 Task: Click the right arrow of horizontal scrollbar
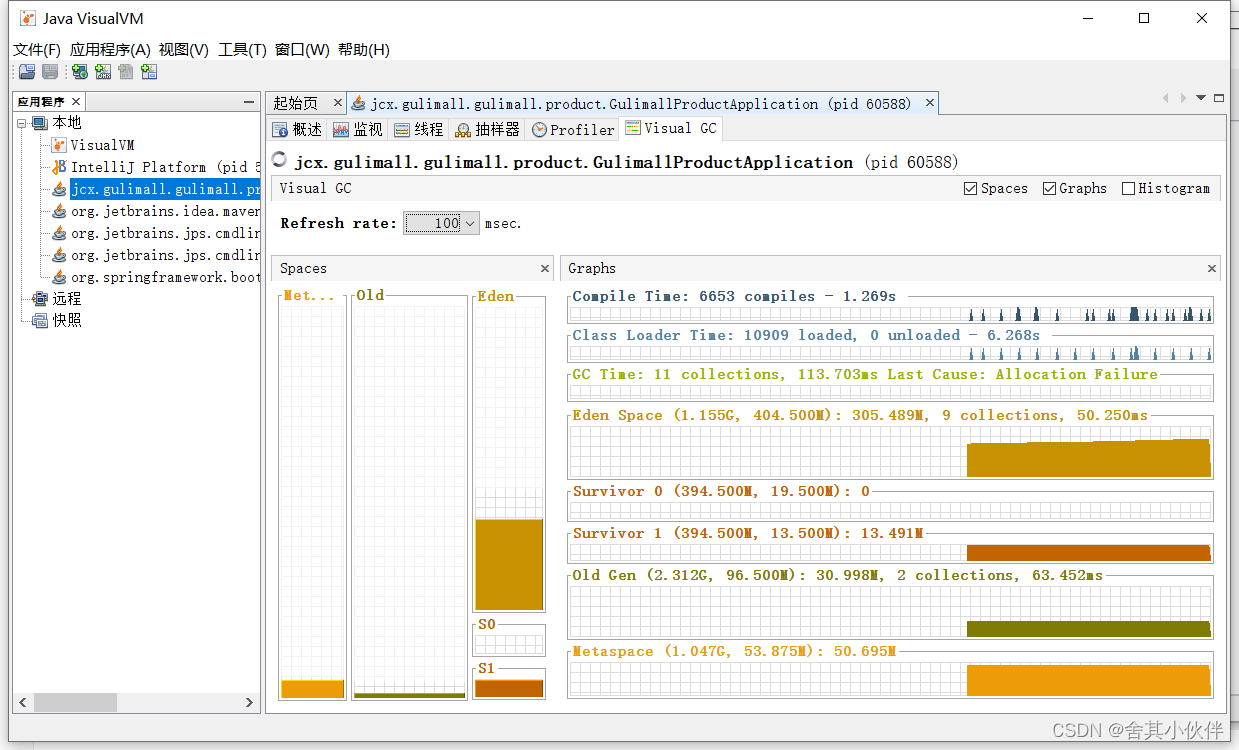click(x=252, y=703)
